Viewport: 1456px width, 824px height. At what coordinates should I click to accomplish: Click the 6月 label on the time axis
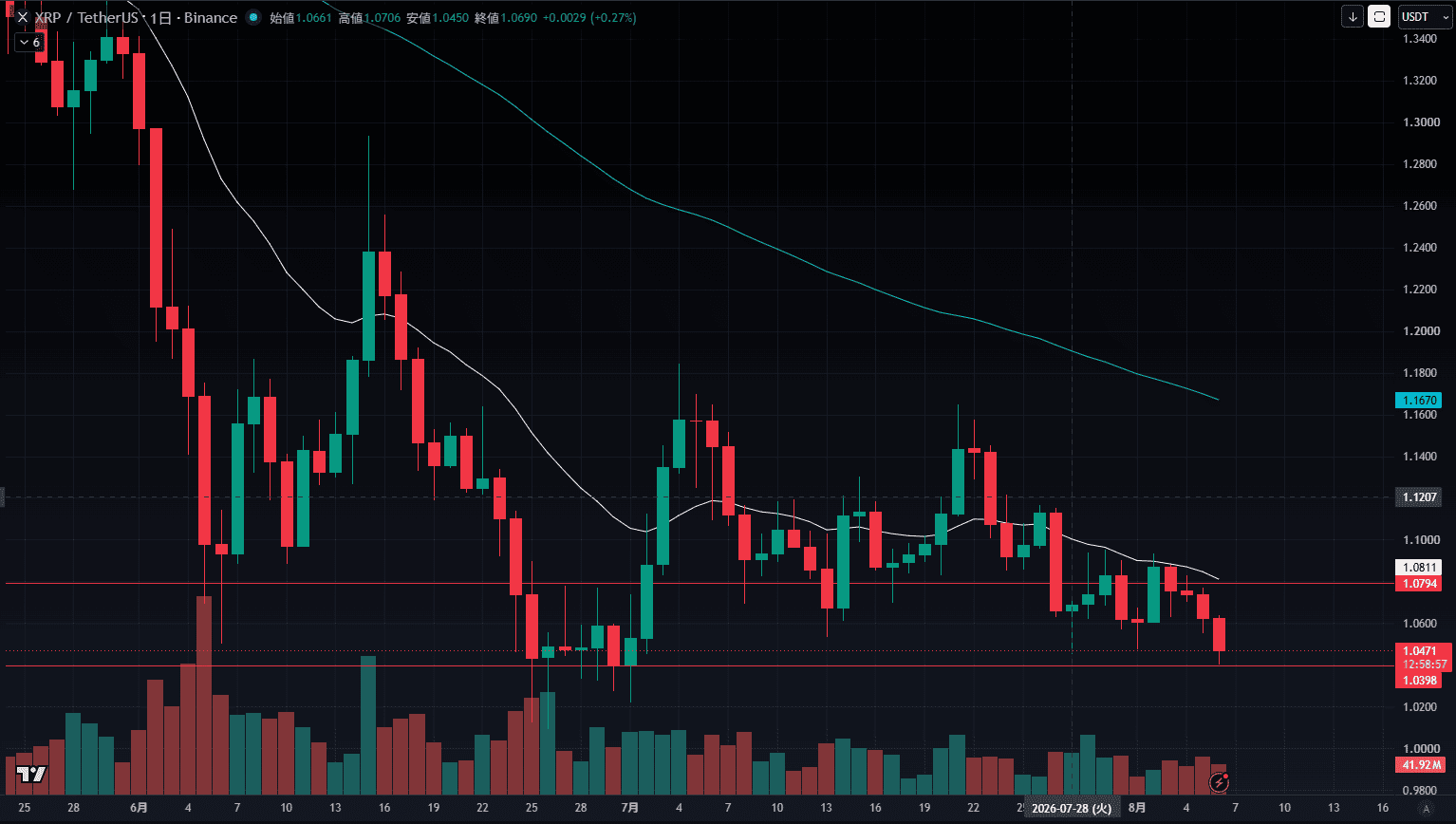pos(139,808)
